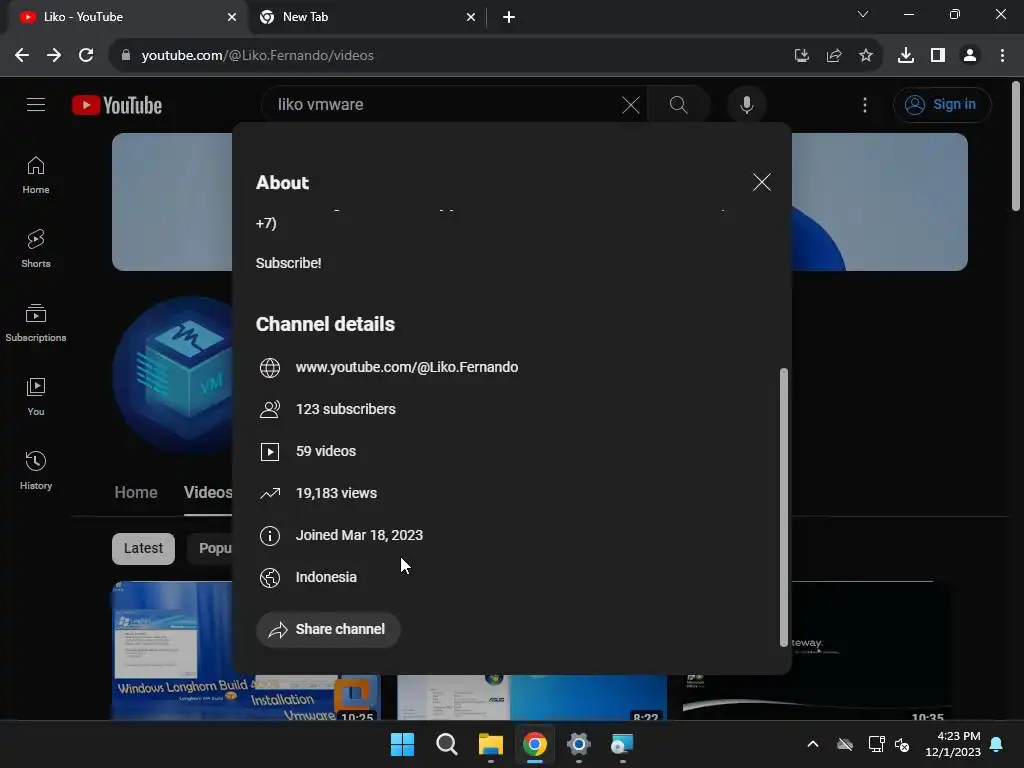Bookmark this page star
1024x768 pixels.
click(x=866, y=56)
